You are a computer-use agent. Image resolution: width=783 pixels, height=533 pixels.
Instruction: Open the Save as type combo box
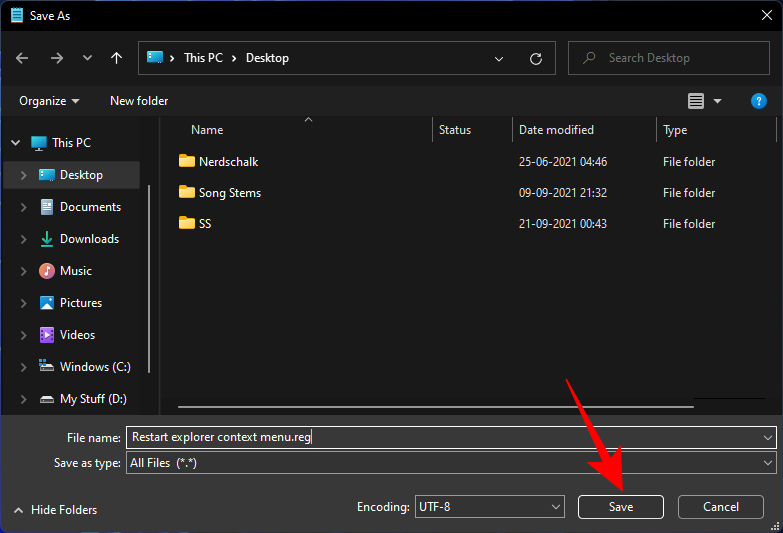451,463
